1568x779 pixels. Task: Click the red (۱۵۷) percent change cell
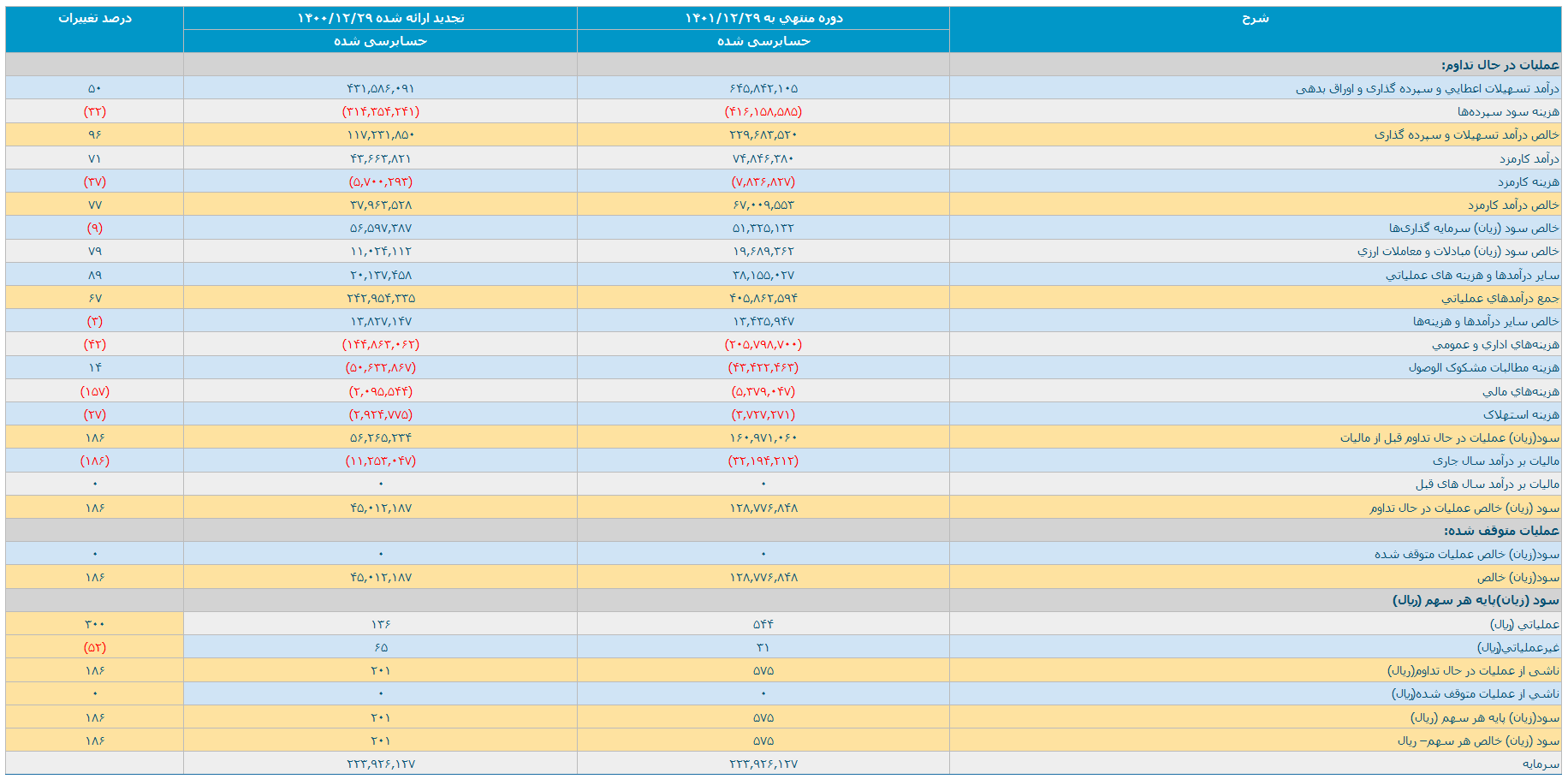coord(95,391)
